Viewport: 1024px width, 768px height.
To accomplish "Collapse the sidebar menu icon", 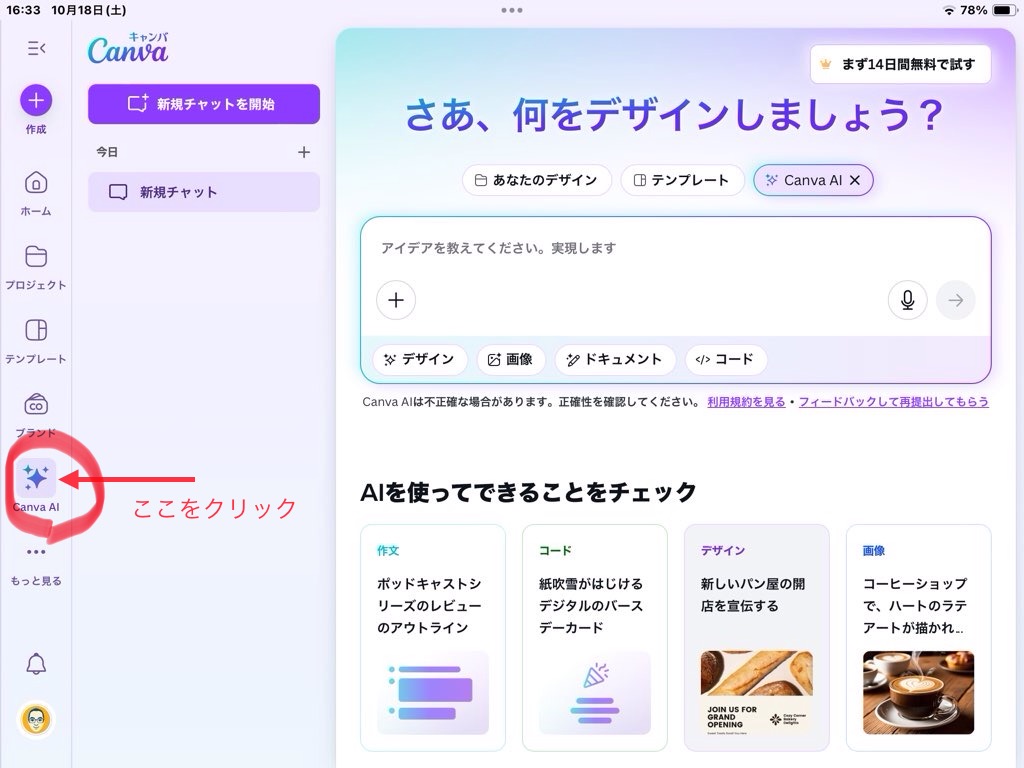I will (x=36, y=48).
